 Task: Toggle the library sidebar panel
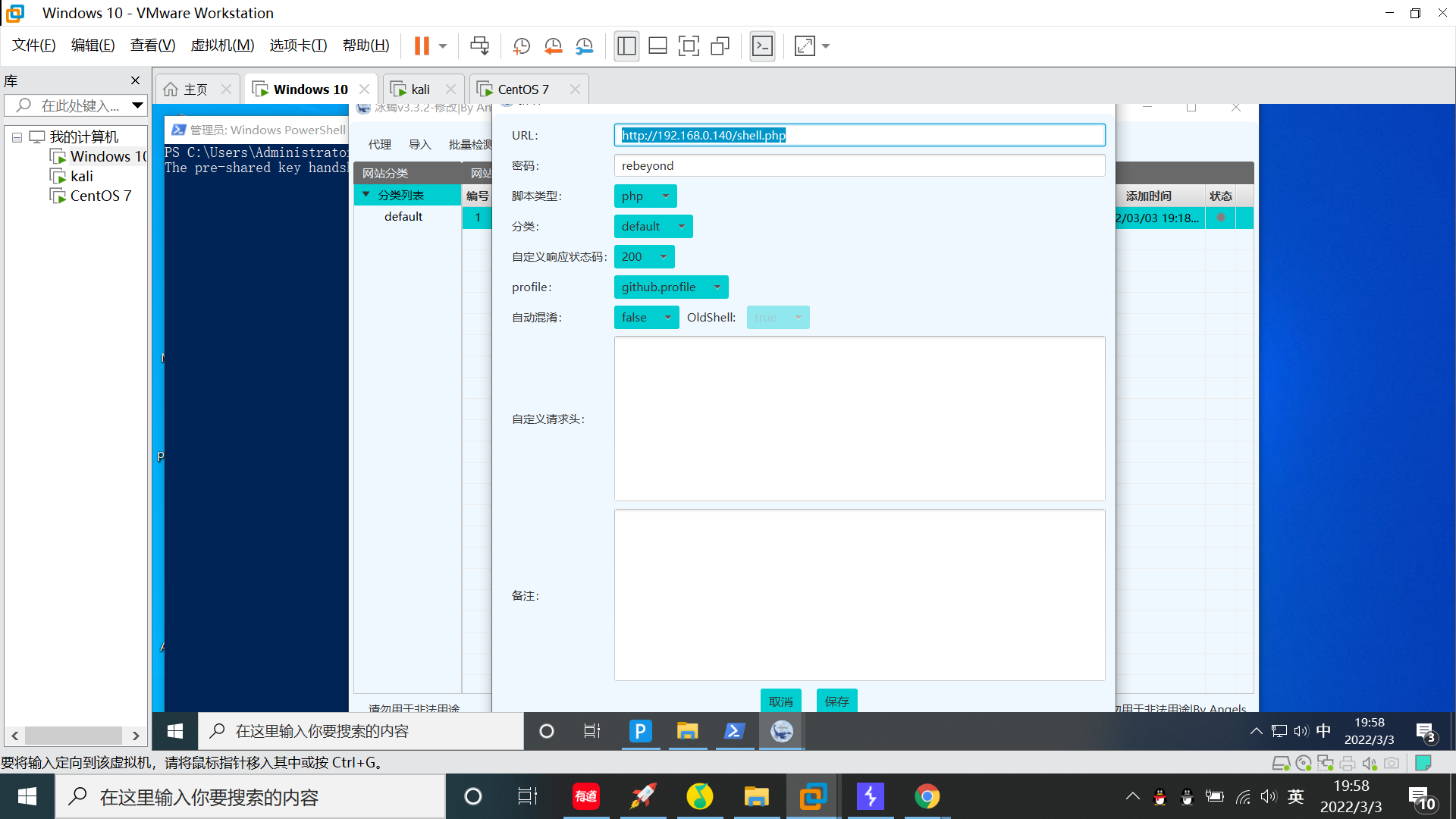pos(626,46)
